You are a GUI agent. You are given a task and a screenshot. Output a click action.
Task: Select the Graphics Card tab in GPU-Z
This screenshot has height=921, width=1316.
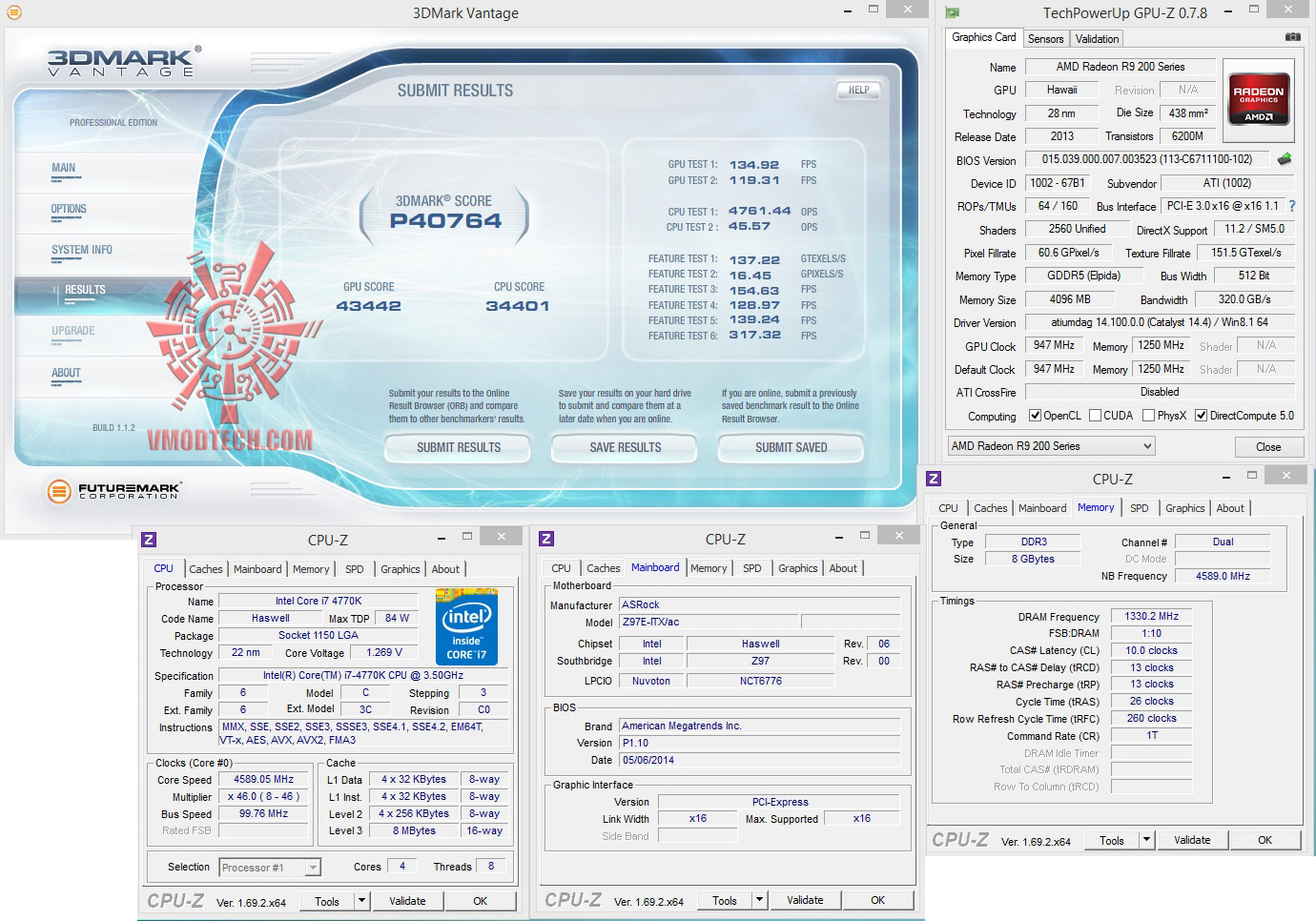(x=984, y=37)
